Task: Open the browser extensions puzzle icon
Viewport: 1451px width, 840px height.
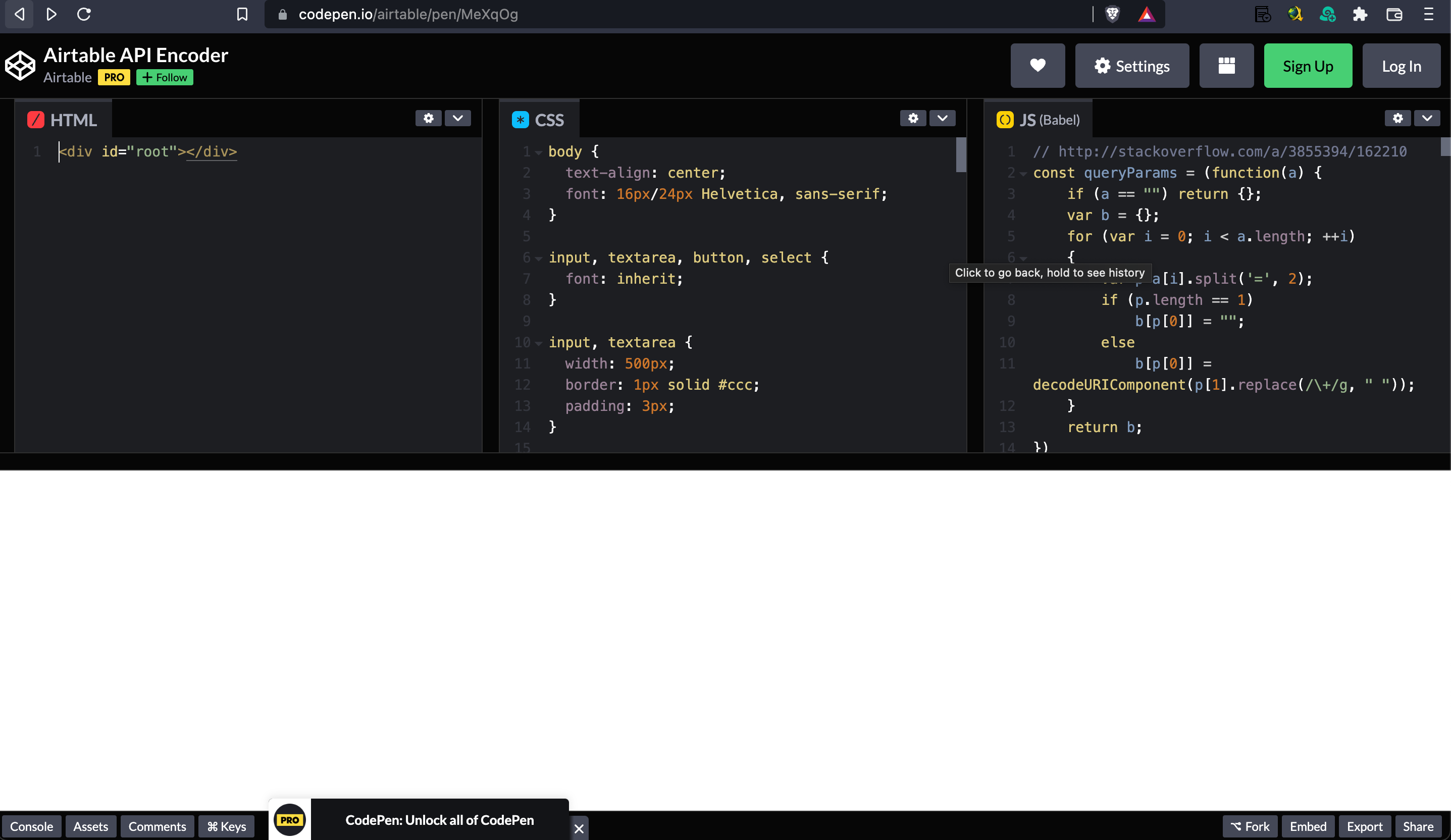Action: [x=1360, y=15]
